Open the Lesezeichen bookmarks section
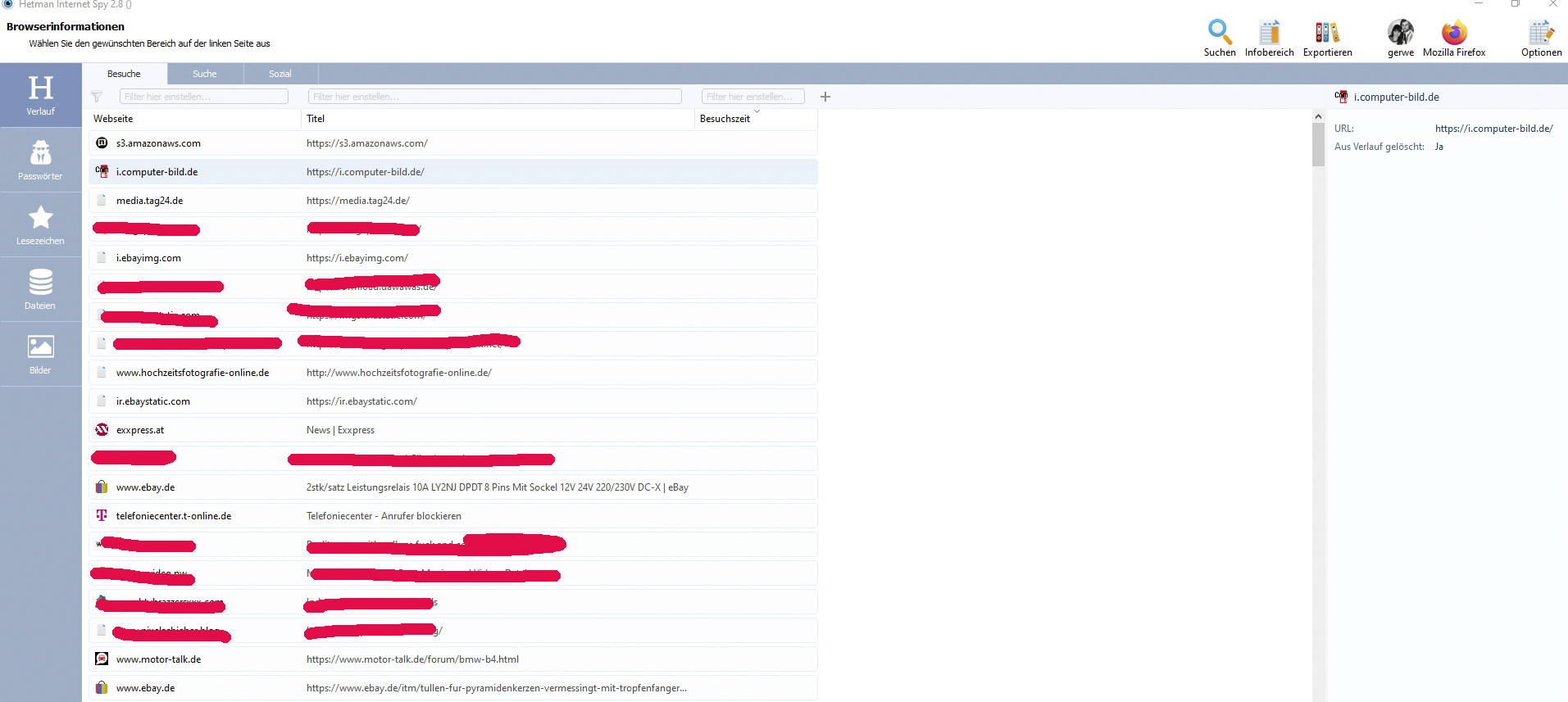The image size is (1568, 702). 40,224
